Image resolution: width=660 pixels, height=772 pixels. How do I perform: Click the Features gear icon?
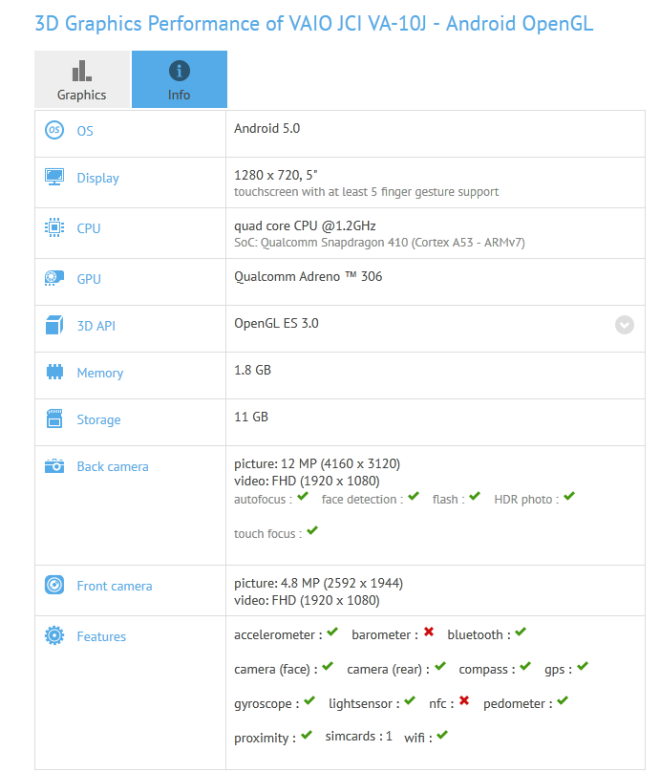(x=54, y=636)
